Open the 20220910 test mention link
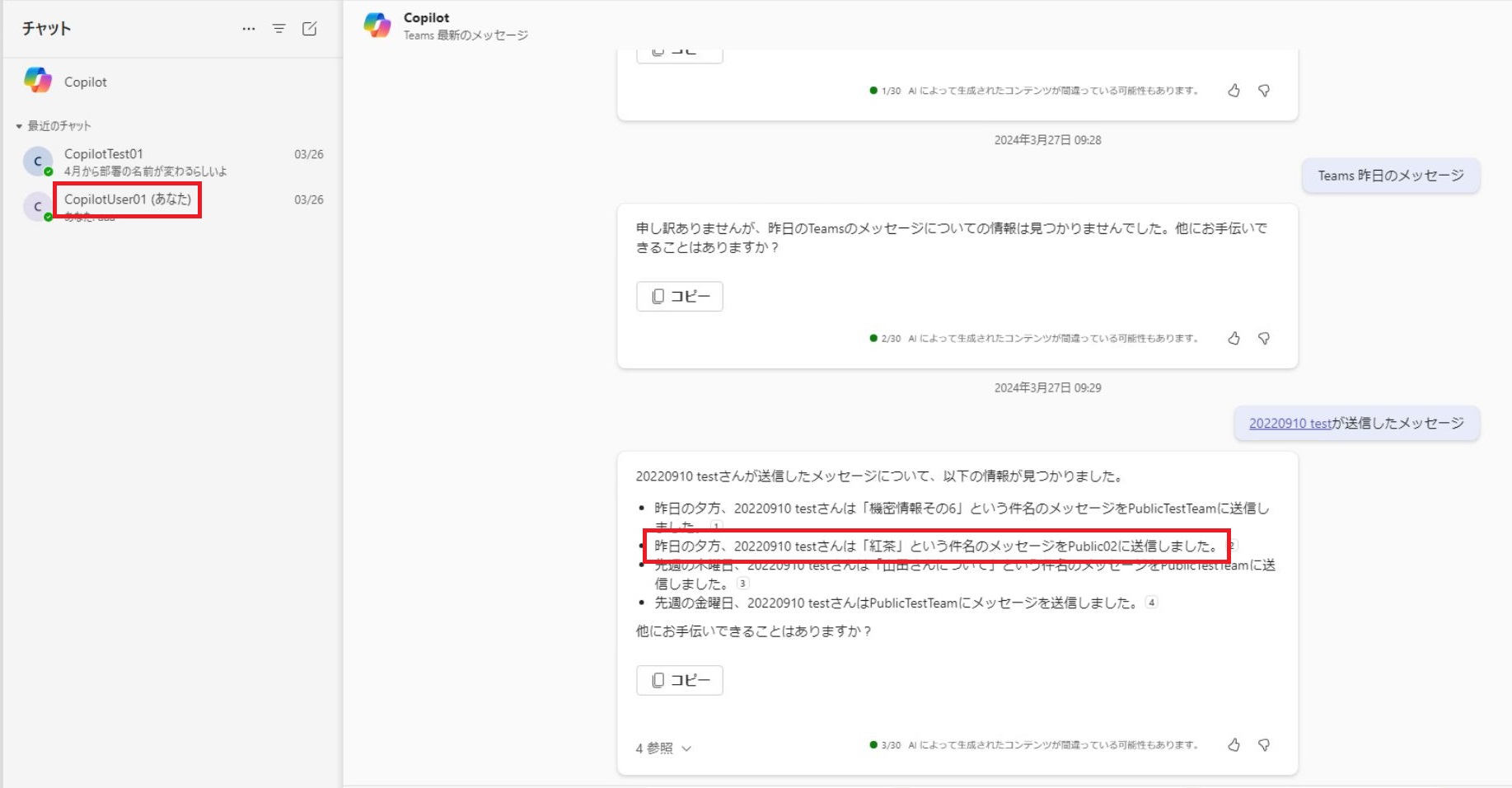The height and width of the screenshot is (788, 1512). (x=1290, y=424)
